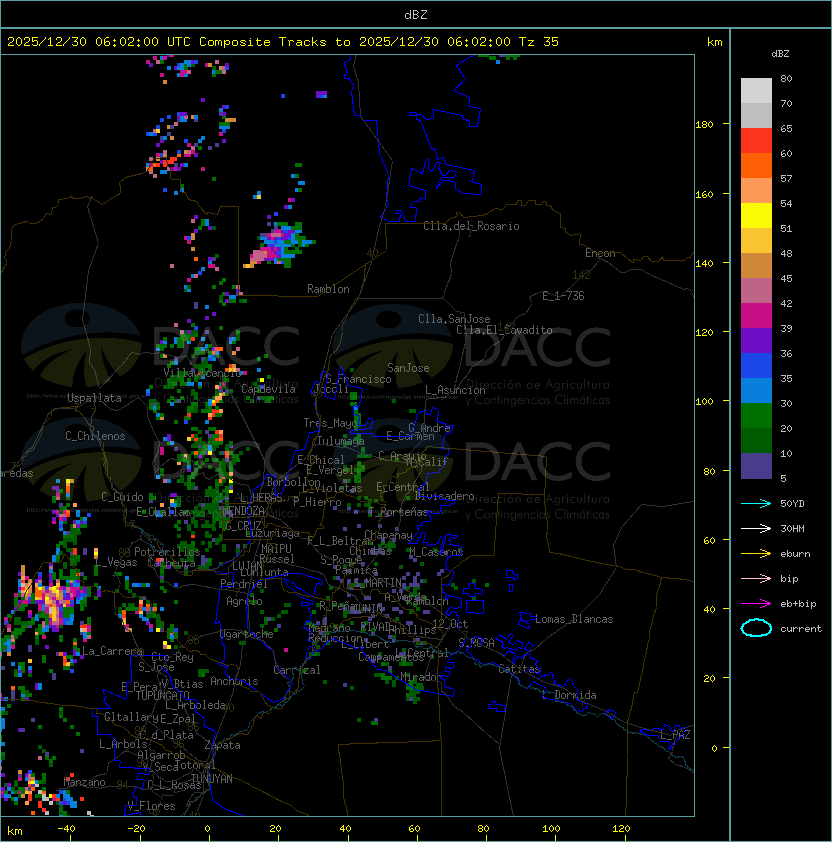Click the MENDOZA city label on the map
The image size is (832, 842).
click(x=244, y=510)
